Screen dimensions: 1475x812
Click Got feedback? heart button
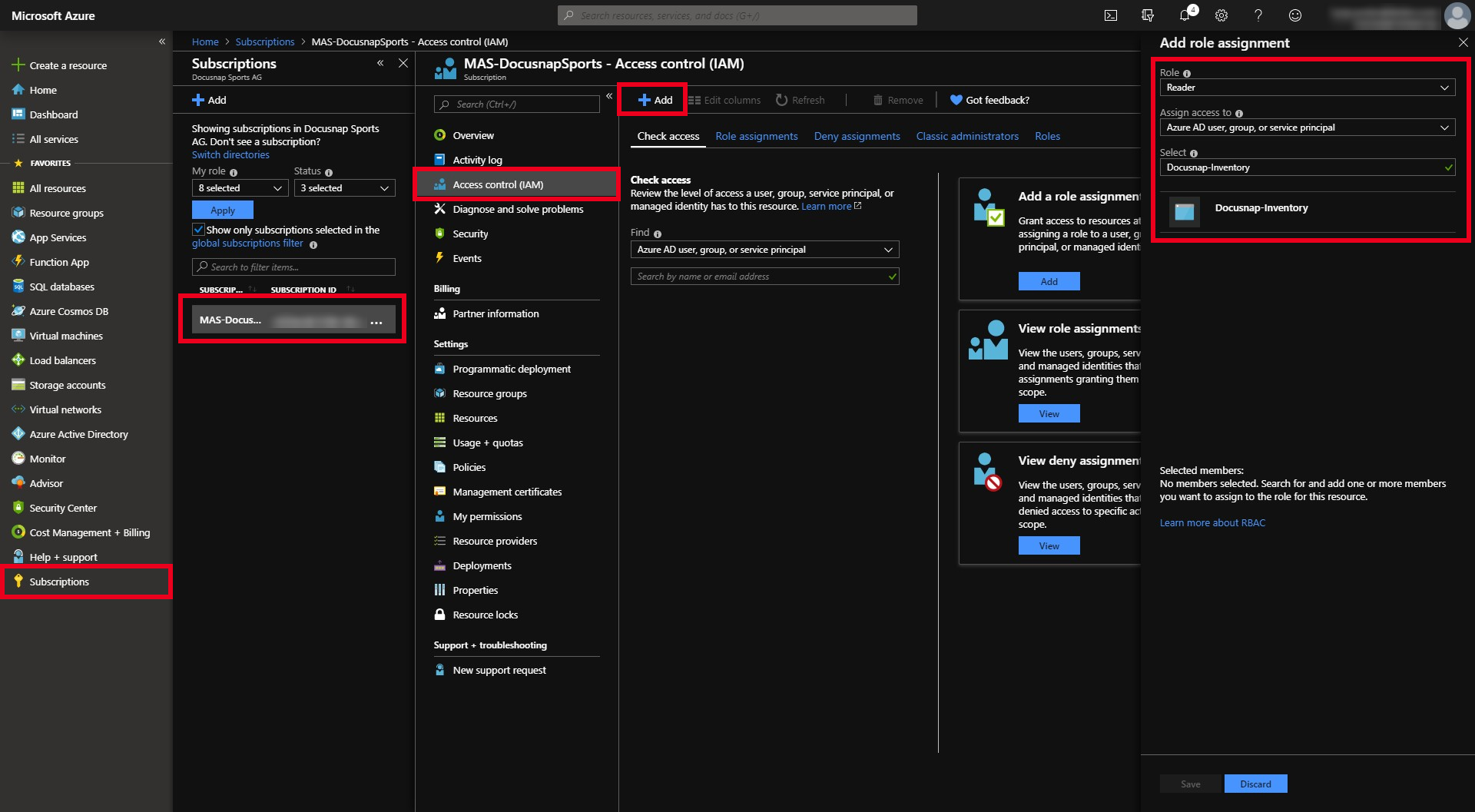[989, 100]
